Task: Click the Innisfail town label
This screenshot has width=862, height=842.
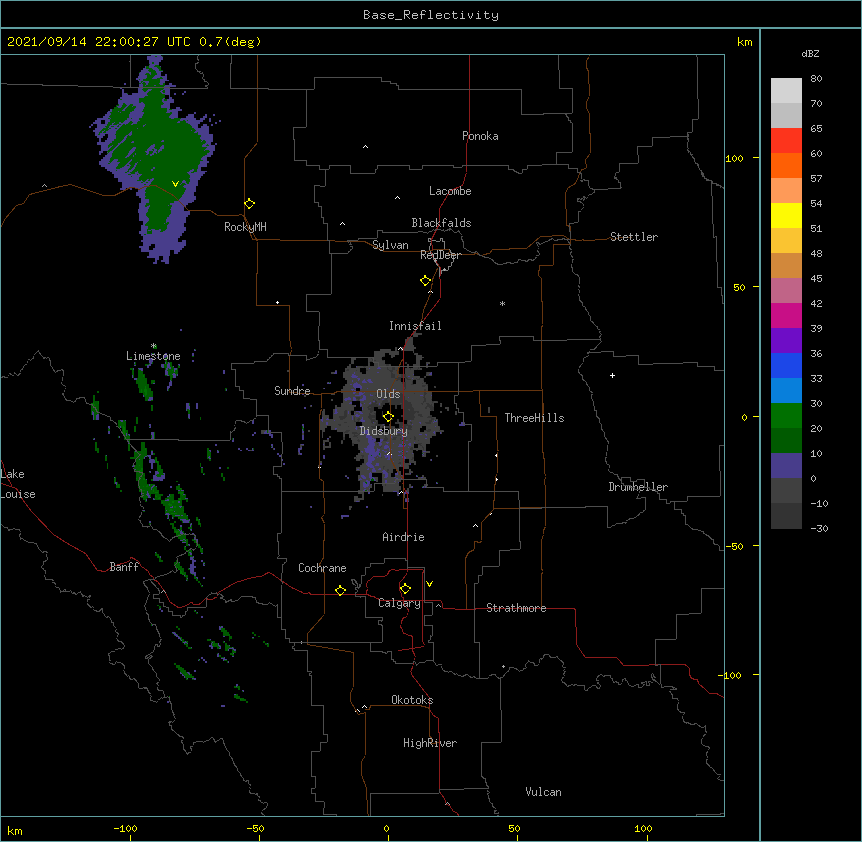Action: tap(415, 326)
